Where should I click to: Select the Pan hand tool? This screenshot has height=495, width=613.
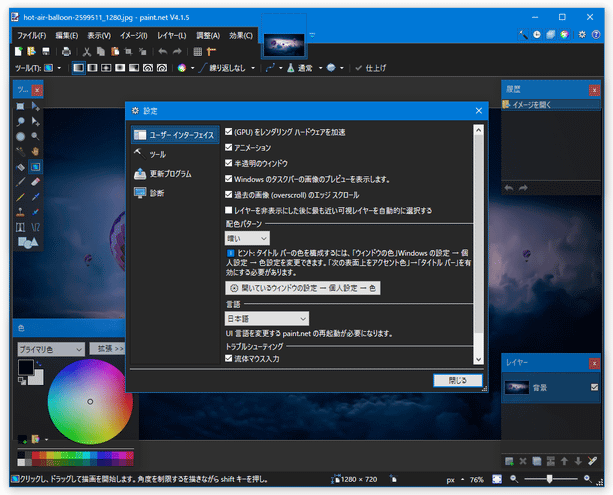click(35, 151)
